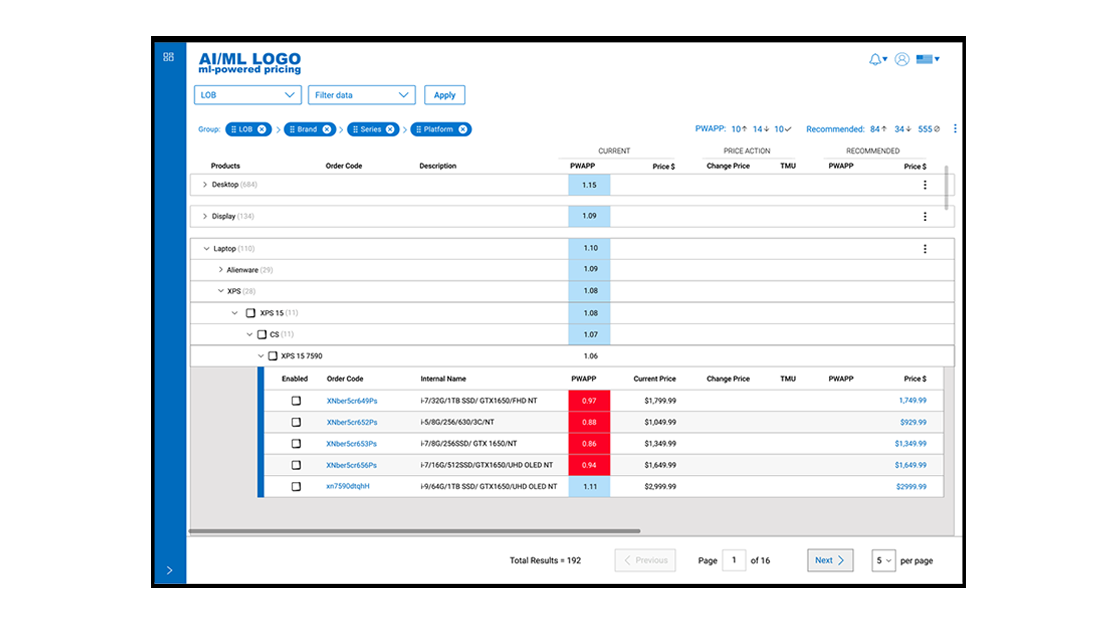Enable the XNber5cr649Ps row checkbox
Viewport: 1116px width, 625px height.
tap(296, 401)
